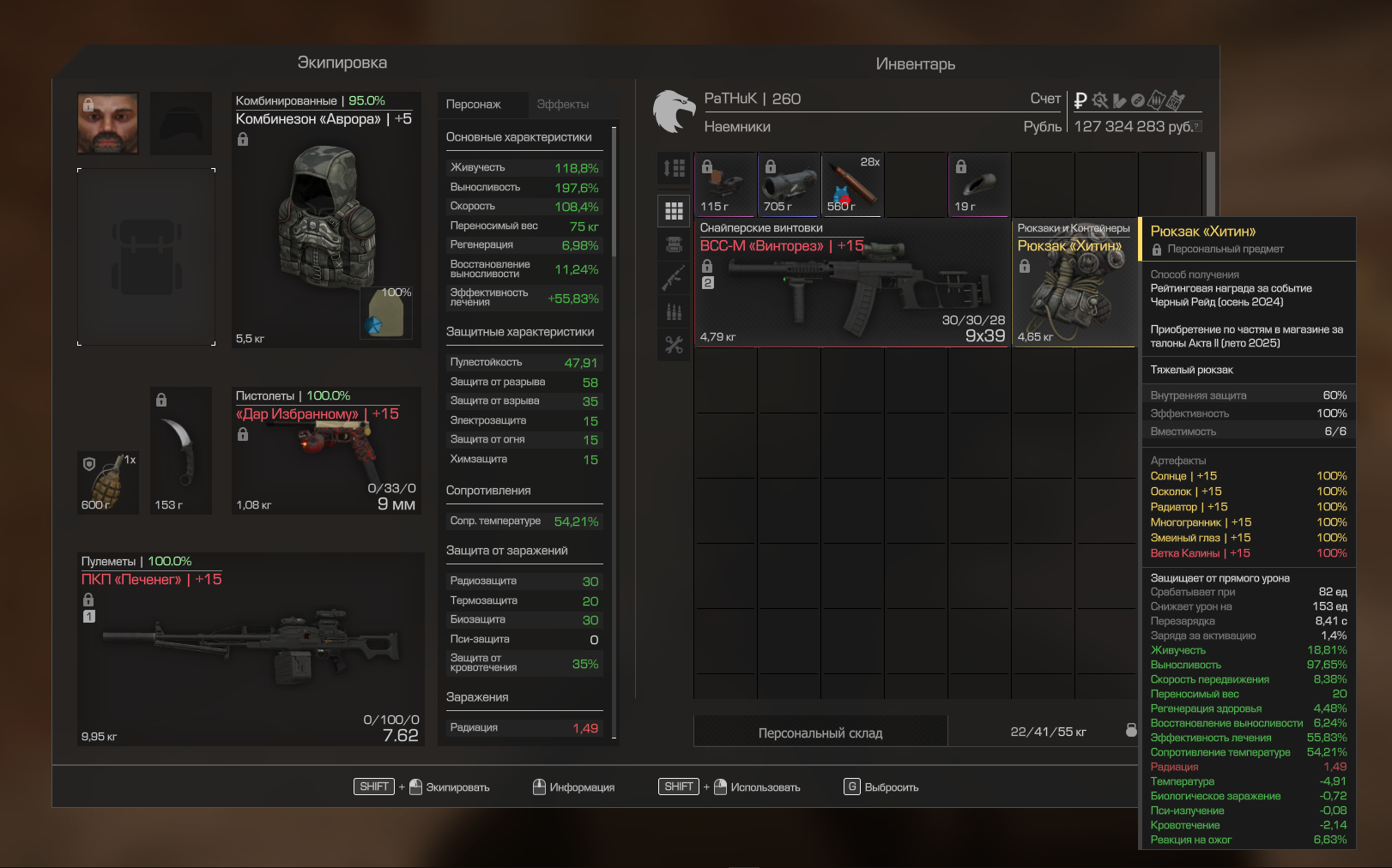Click the weight icon next to 22/41/55 кг
The image size is (1392, 868).
tap(1131, 730)
